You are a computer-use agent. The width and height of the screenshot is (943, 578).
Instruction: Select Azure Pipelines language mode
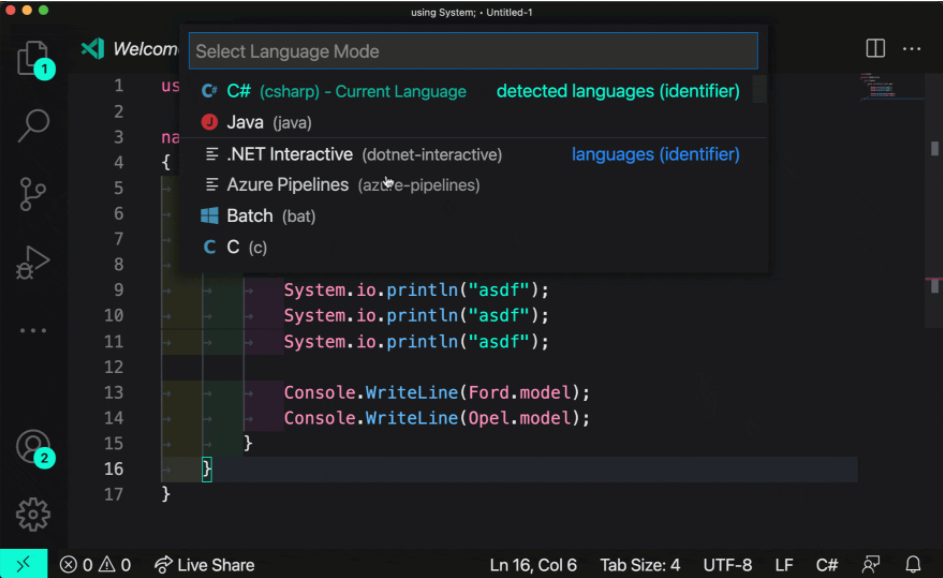point(473,185)
